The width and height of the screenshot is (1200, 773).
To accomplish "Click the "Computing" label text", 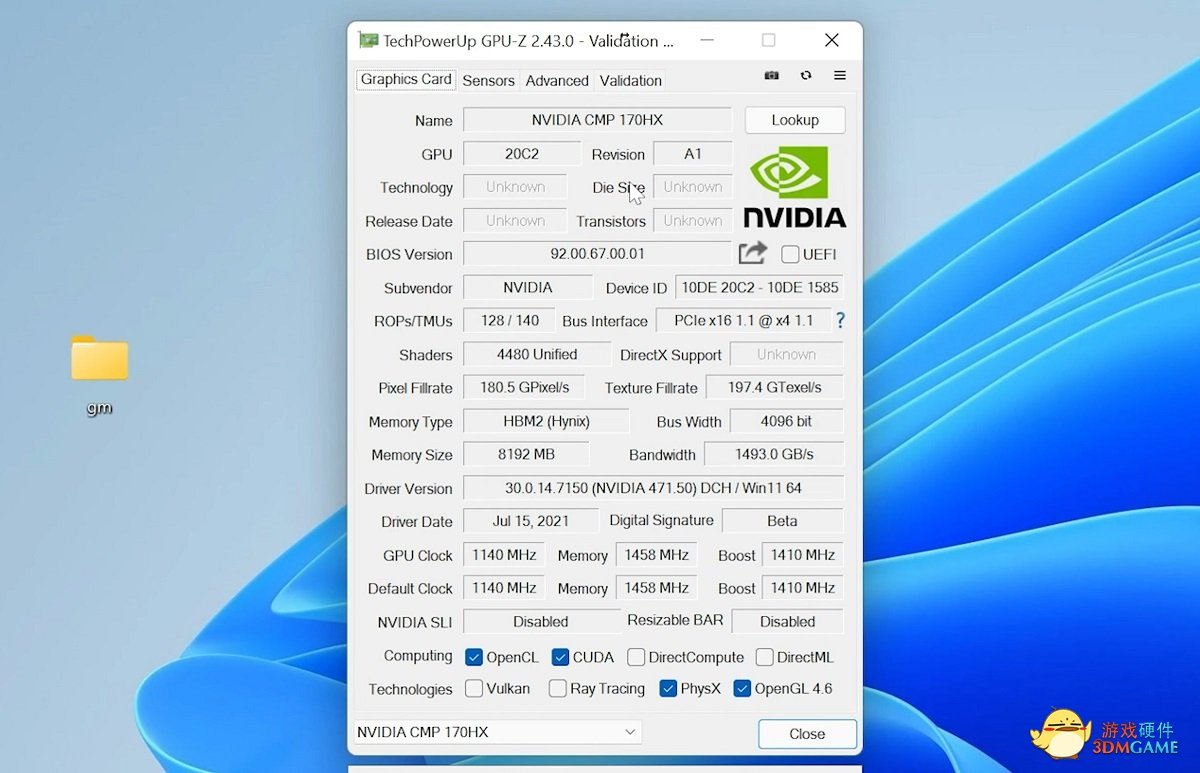I will click(x=418, y=656).
